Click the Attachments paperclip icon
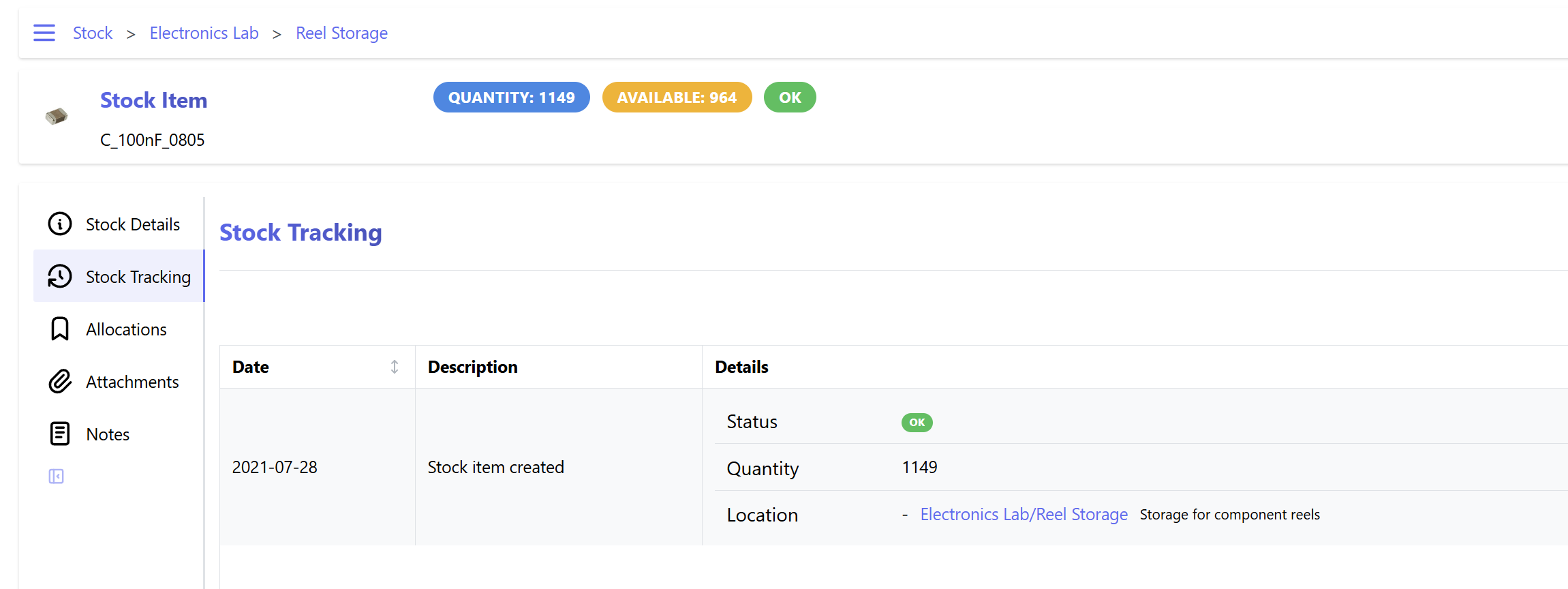The width and height of the screenshot is (1568, 589). (x=60, y=381)
